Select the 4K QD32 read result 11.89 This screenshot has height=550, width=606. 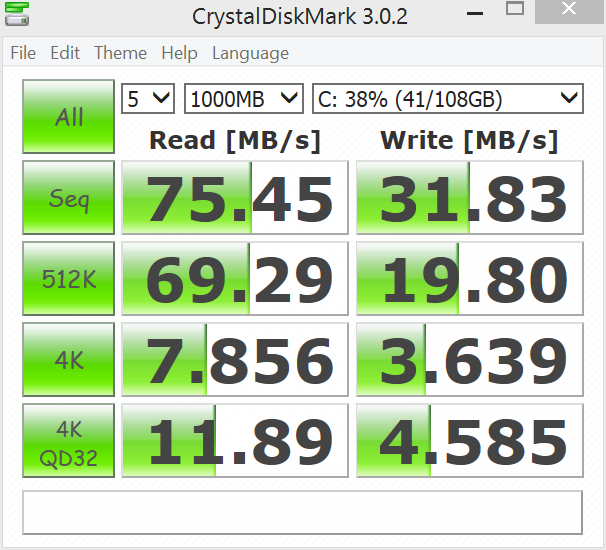[x=235, y=441]
